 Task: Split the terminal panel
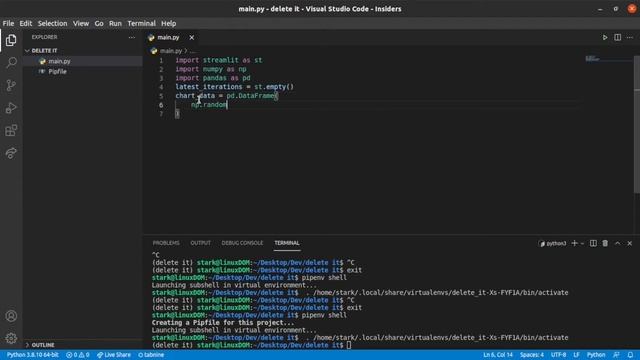[x=593, y=243]
